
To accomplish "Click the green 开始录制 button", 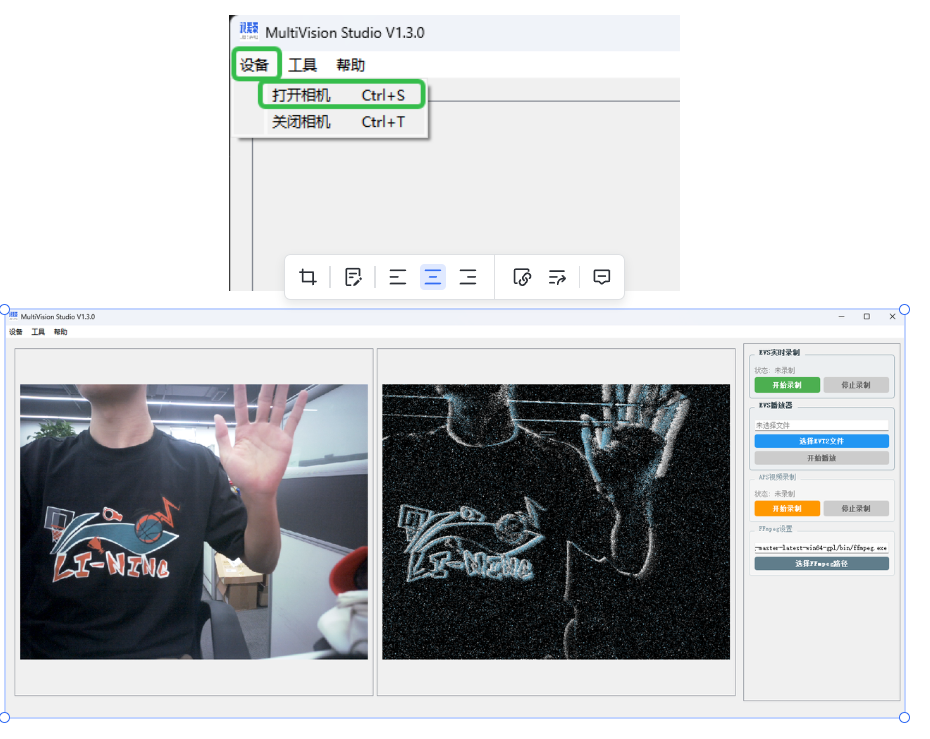I will (787, 385).
